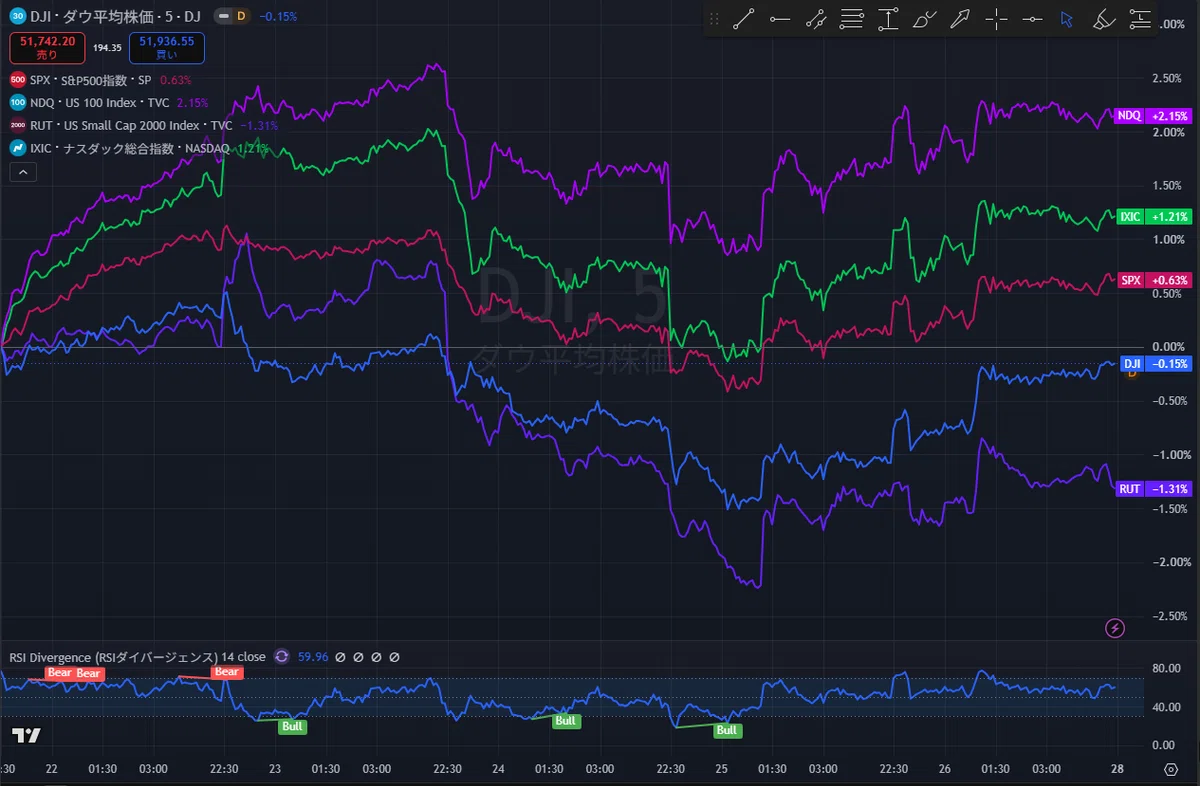Click the purple lightning bolt icon
This screenshot has width=1200, height=786.
(x=1115, y=628)
